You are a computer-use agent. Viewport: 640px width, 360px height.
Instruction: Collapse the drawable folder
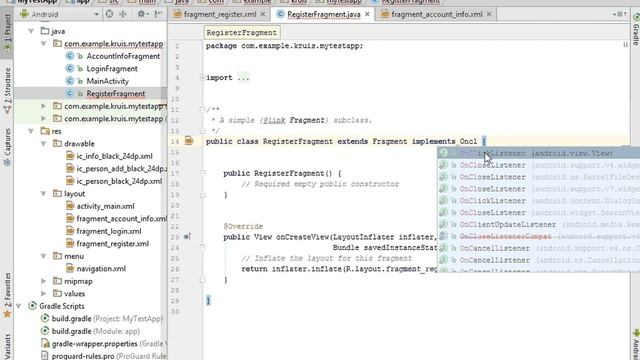tap(44, 144)
